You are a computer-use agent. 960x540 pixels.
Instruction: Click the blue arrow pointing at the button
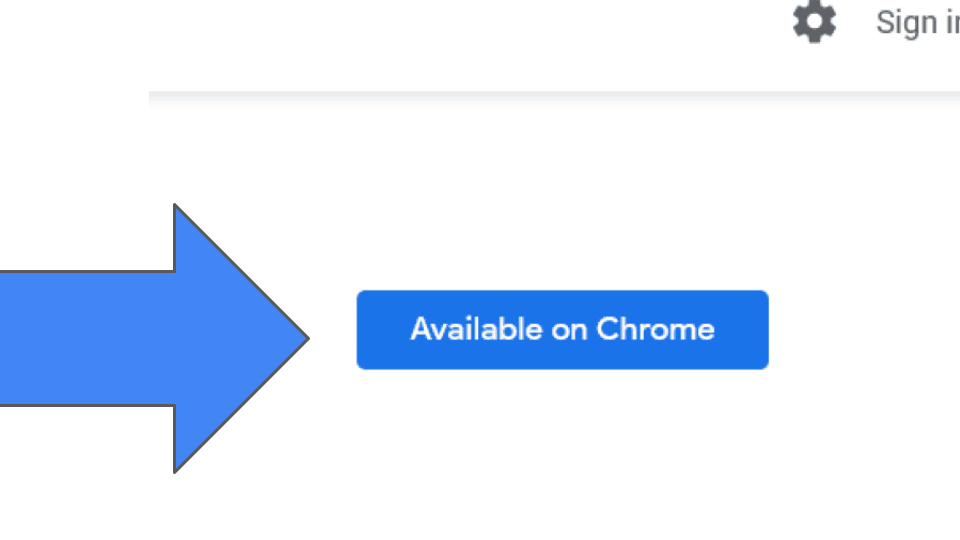point(154,338)
